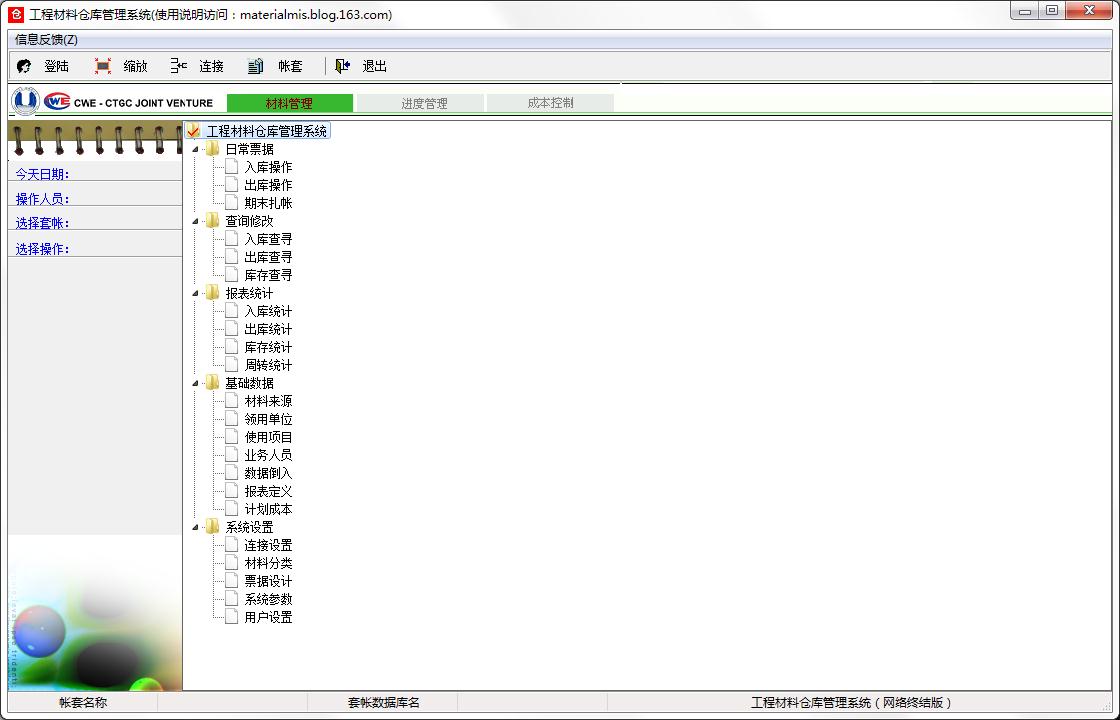Click the 入库操作 document icon
This screenshot has width=1120, height=720.
(231, 166)
